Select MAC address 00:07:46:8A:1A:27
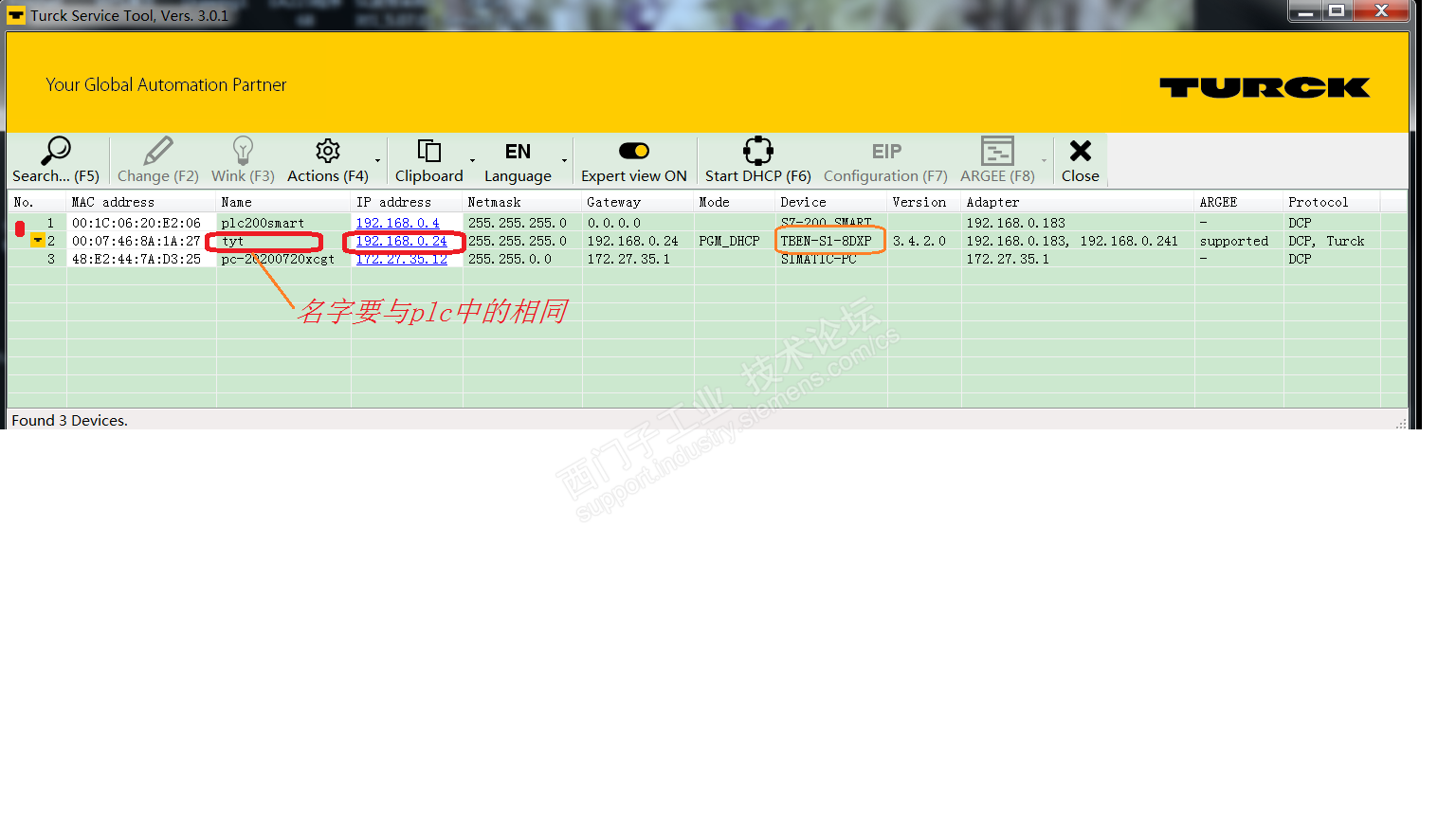Screen dimensions: 1456x819 (x=136, y=241)
